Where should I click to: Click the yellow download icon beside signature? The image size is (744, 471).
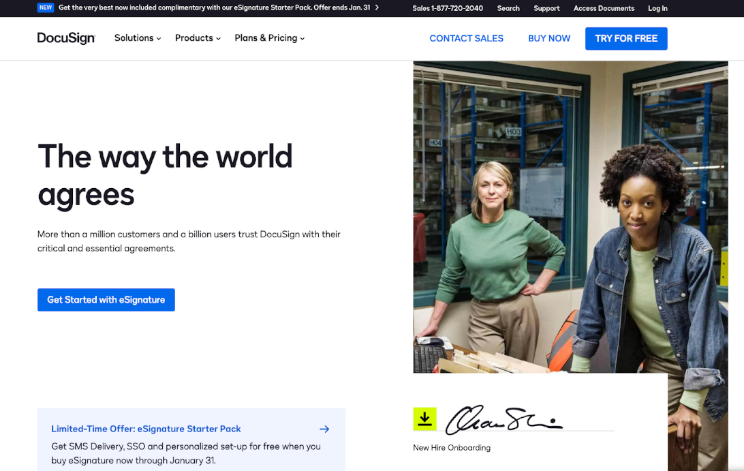tap(425, 419)
